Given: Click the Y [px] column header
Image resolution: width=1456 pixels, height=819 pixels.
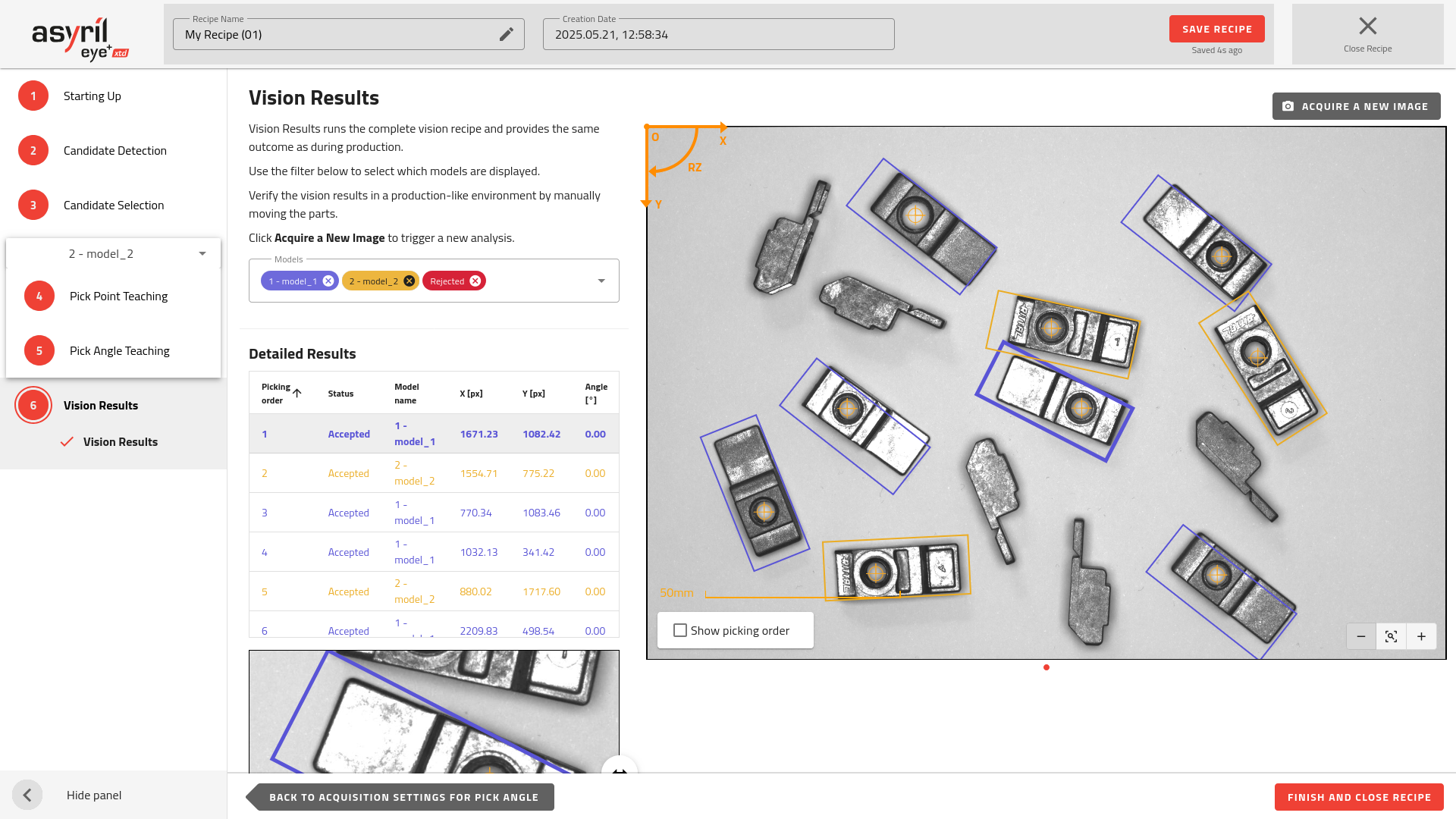Looking at the screenshot, I should [x=534, y=394].
